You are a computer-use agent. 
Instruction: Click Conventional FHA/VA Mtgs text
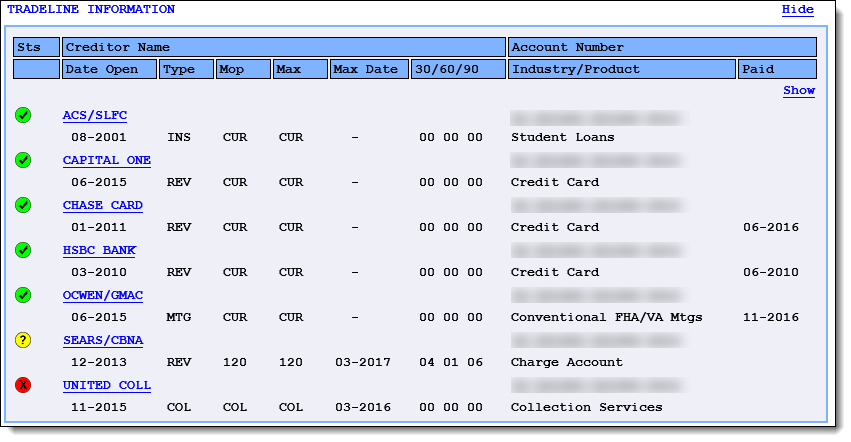(x=606, y=318)
